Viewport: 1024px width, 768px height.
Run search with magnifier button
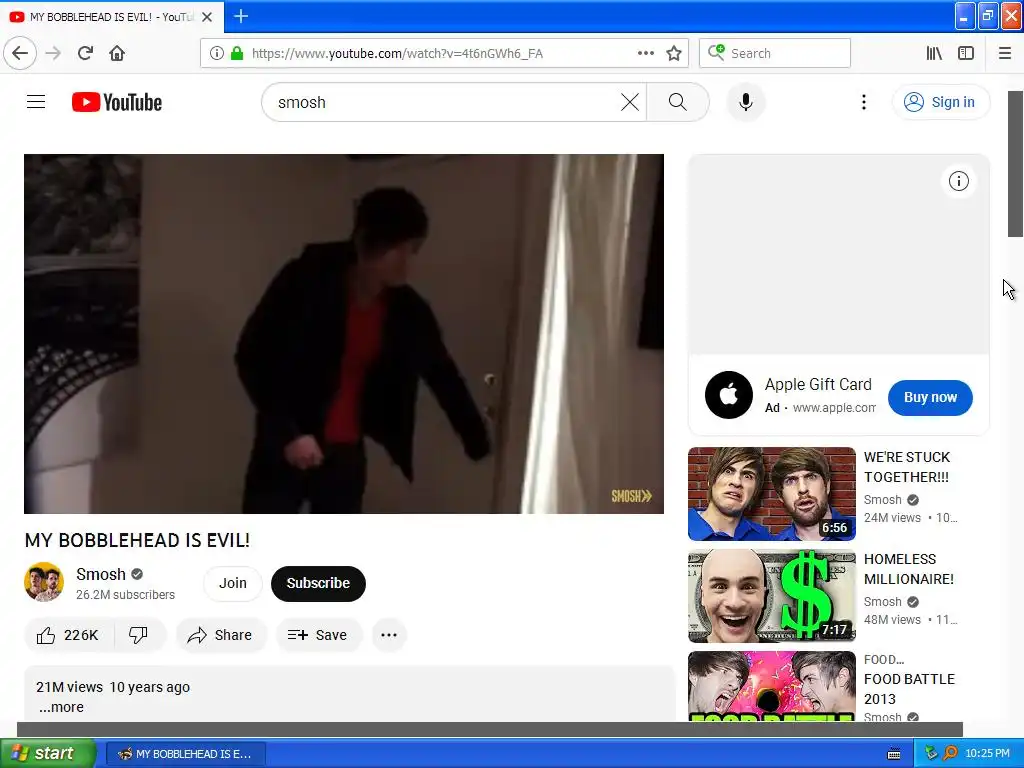[x=678, y=102]
